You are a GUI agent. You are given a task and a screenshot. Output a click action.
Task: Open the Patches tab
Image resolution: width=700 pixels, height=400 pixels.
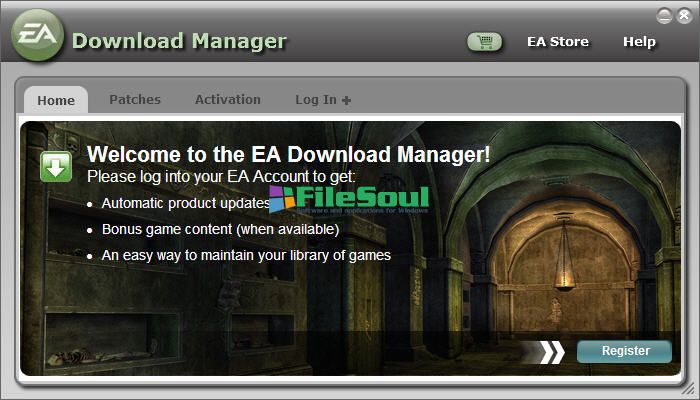coord(135,100)
